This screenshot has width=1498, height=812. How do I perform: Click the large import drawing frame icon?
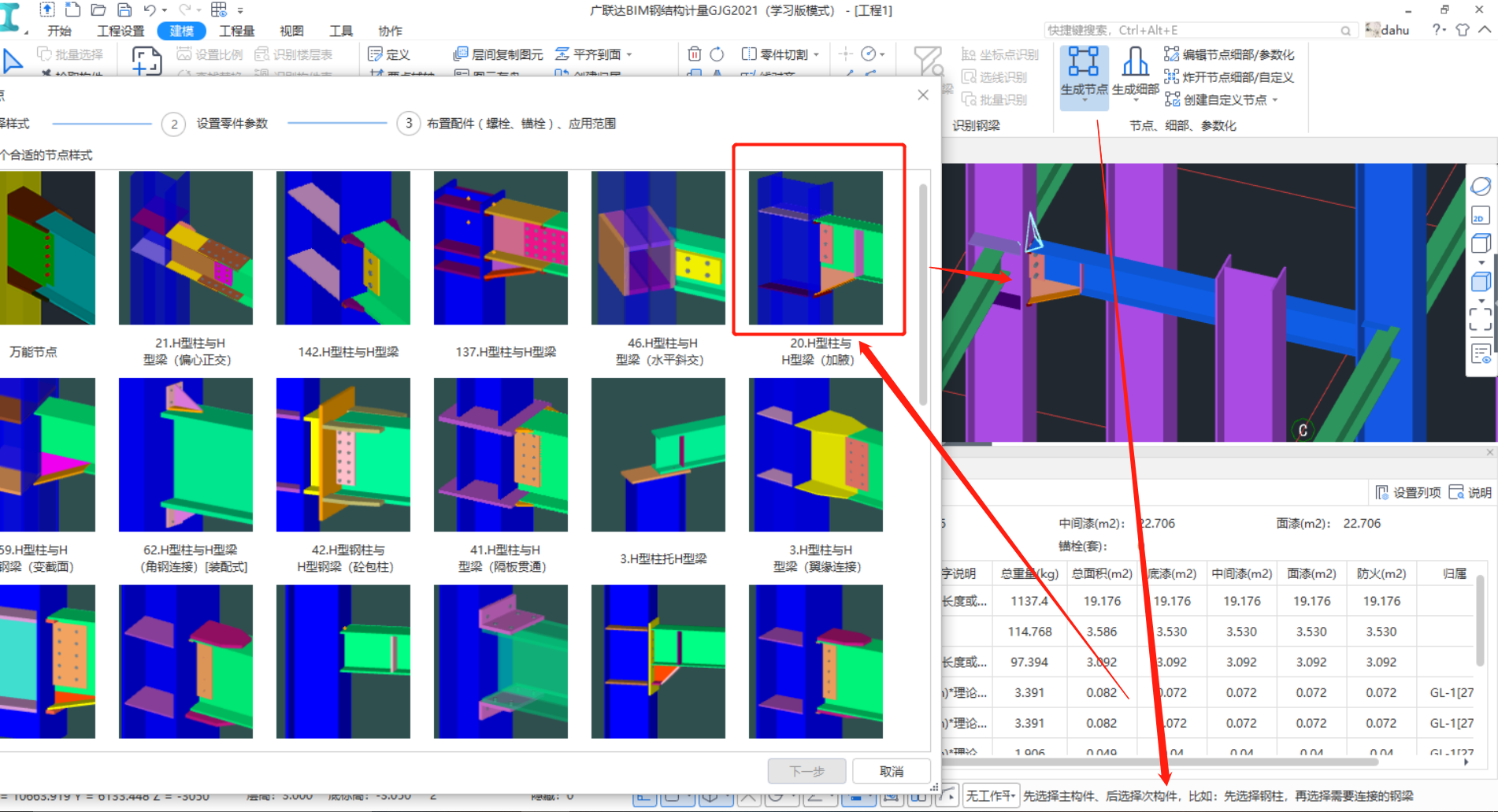[x=146, y=61]
